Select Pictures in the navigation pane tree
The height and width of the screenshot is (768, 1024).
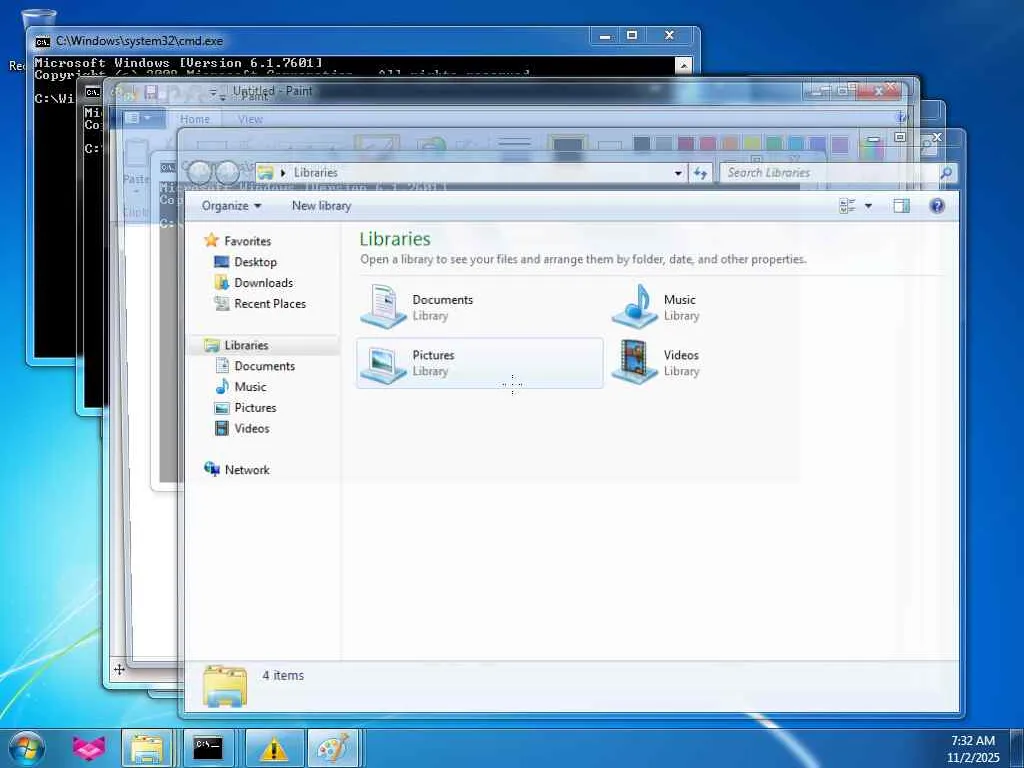[x=255, y=408]
